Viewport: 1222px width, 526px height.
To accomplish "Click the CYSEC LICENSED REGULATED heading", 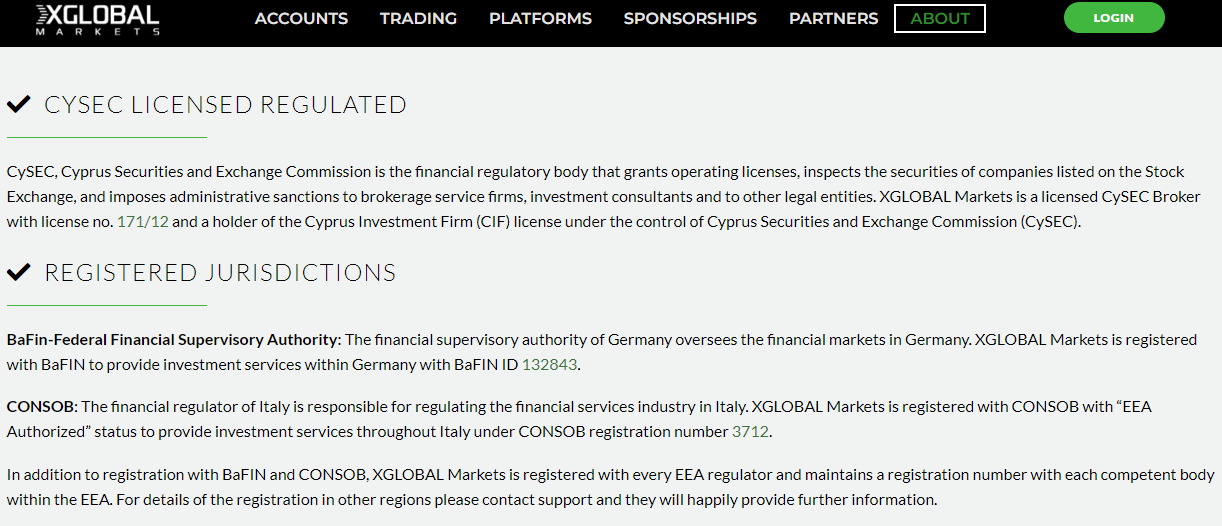I will (x=226, y=104).
